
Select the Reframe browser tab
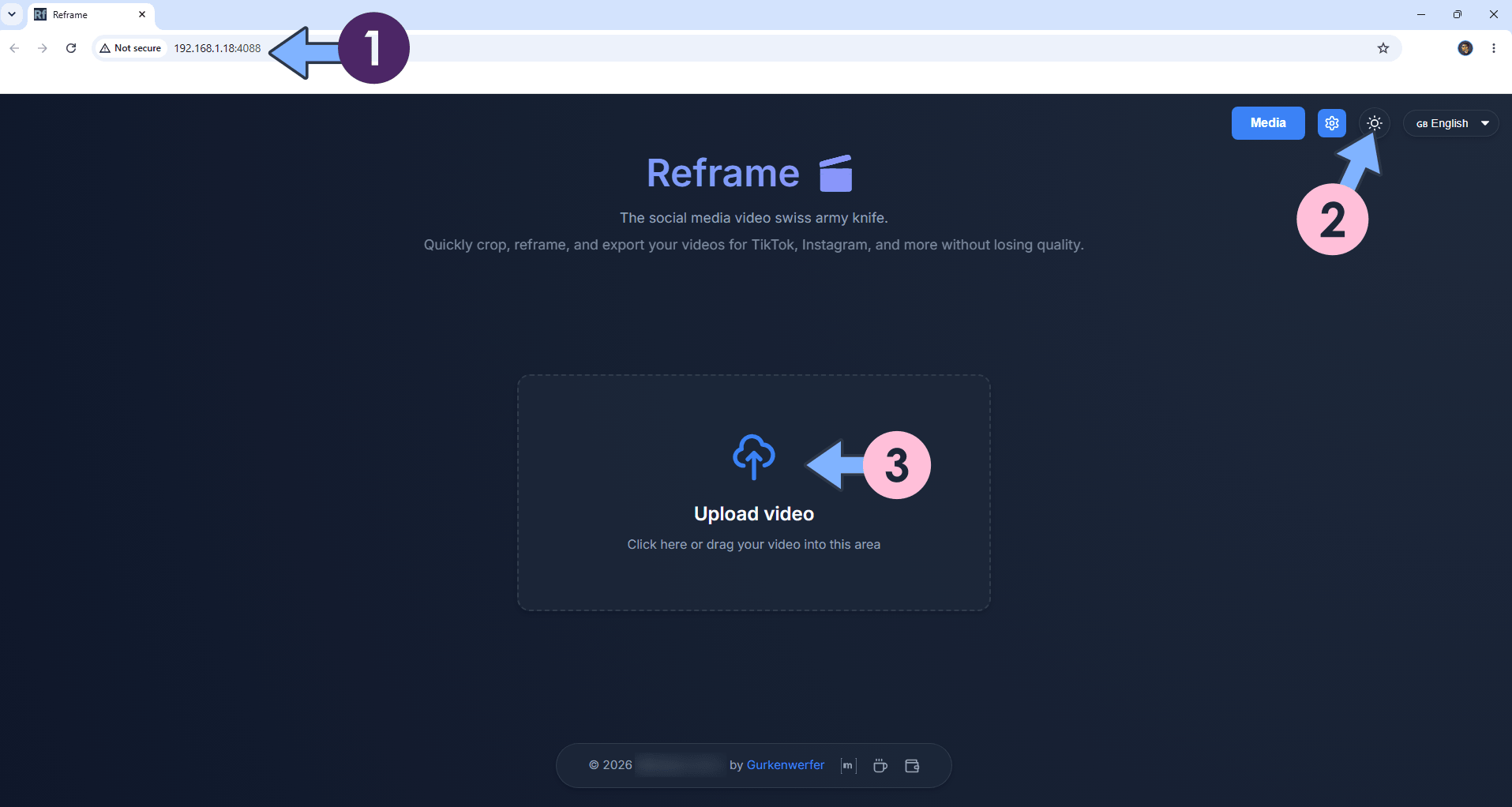tap(91, 14)
